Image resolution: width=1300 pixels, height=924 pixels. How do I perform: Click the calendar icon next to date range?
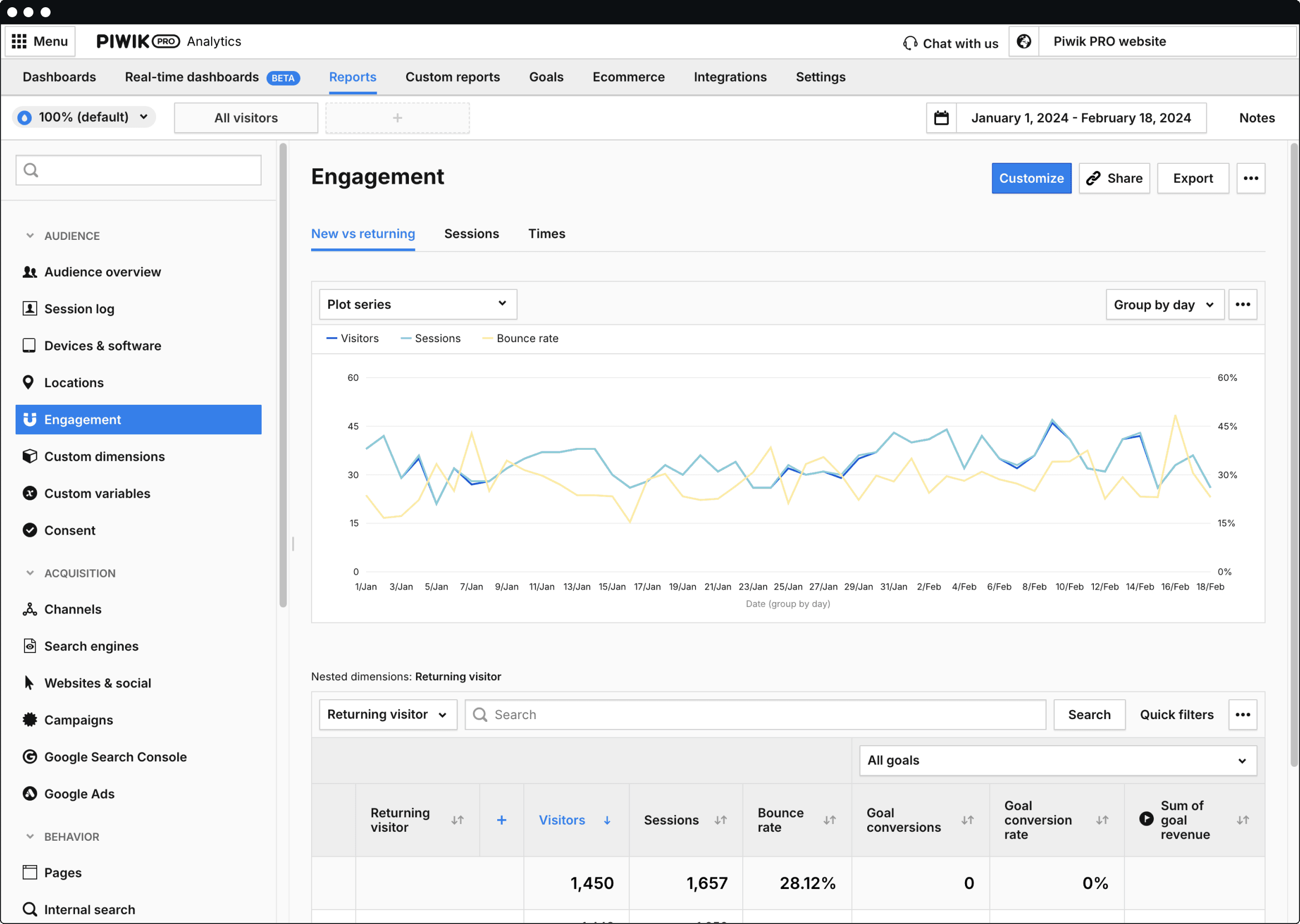pyautogui.click(x=942, y=117)
